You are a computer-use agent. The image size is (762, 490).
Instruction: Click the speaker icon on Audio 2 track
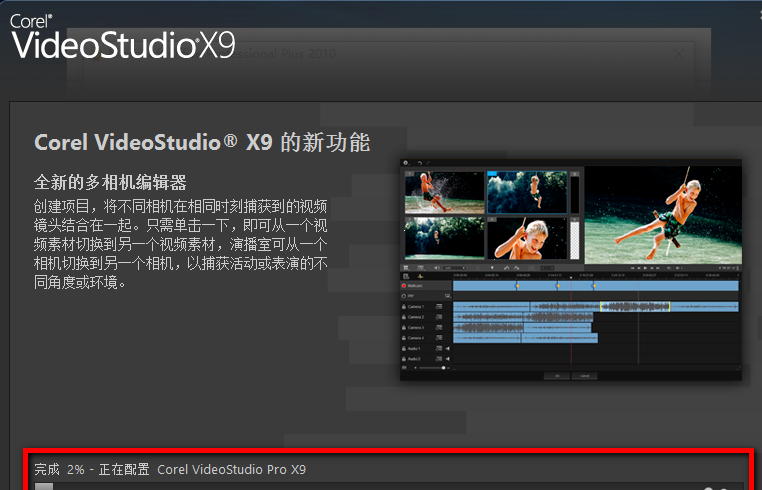coord(447,358)
